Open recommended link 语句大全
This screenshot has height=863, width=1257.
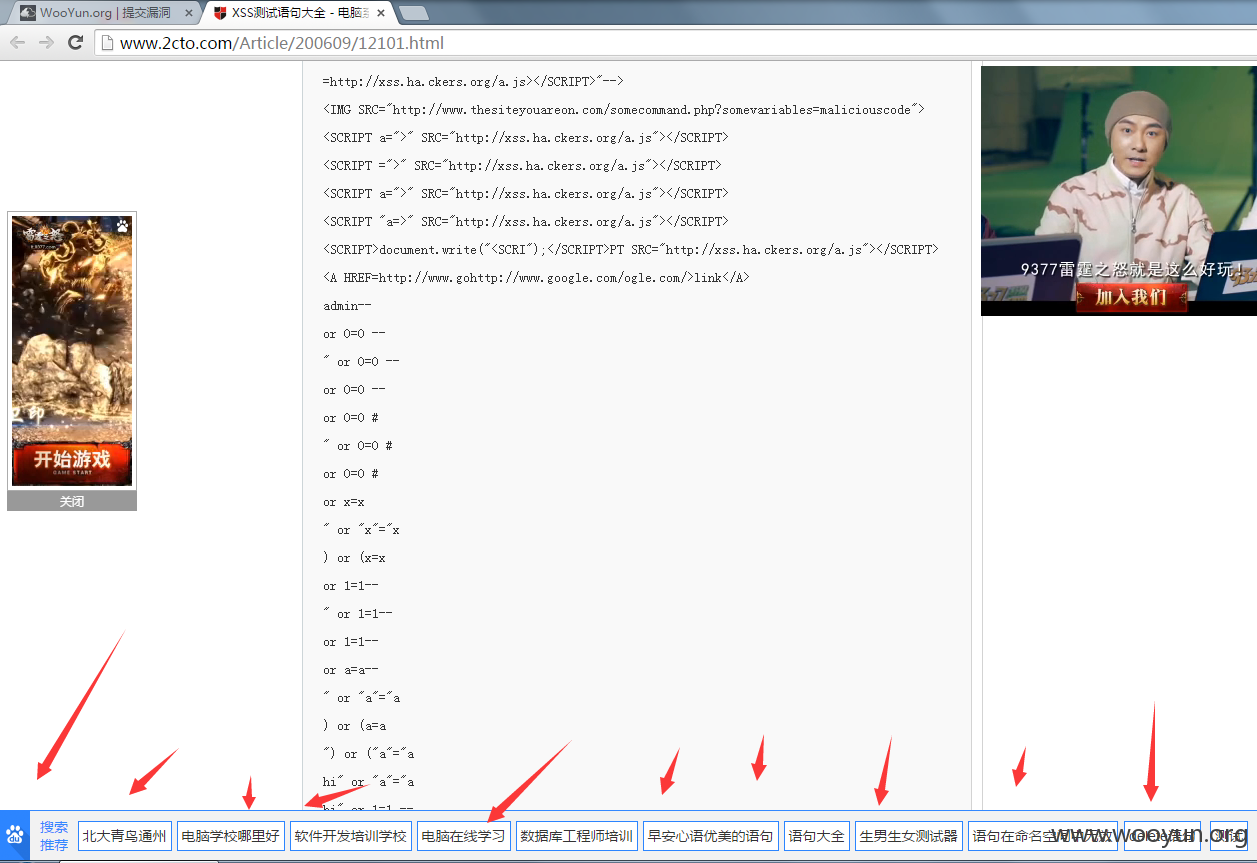817,836
